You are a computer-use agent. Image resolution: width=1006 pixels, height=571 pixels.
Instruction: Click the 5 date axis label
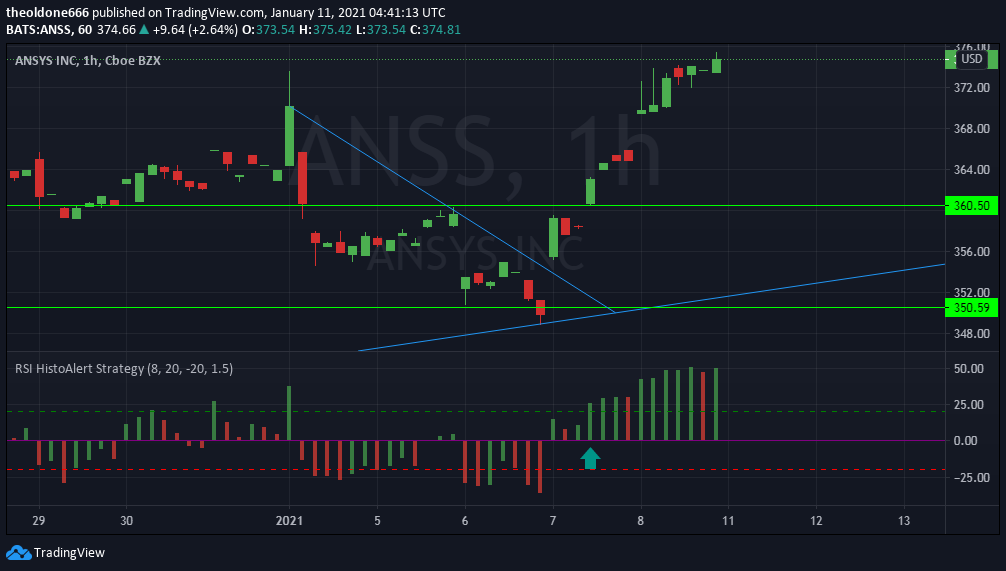click(x=377, y=520)
